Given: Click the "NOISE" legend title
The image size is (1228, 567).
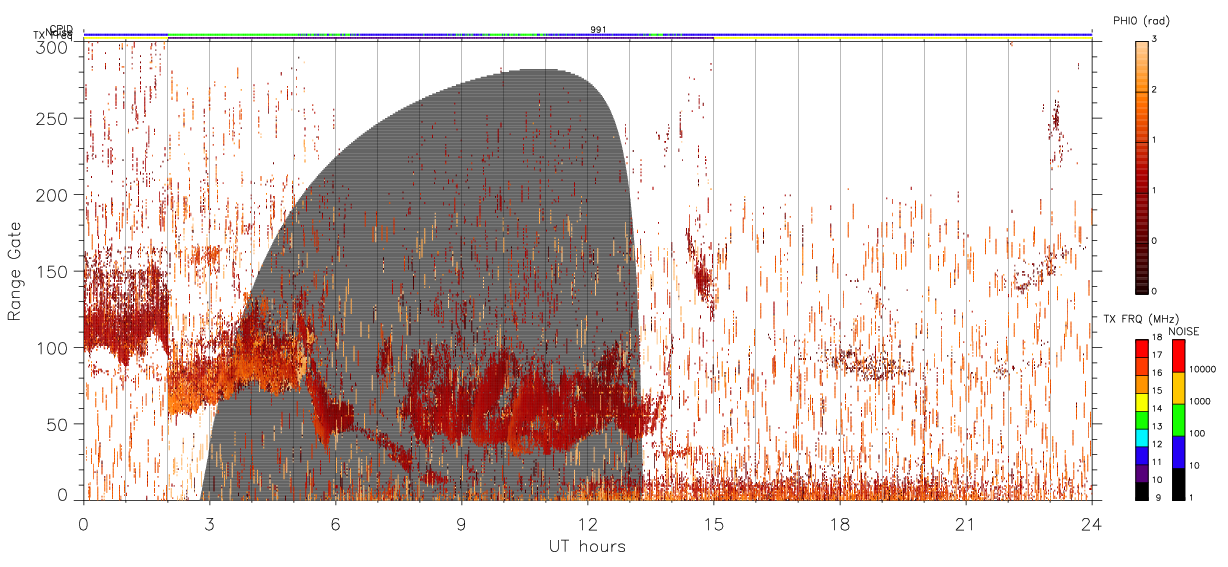Looking at the screenshot, I should tap(1184, 329).
